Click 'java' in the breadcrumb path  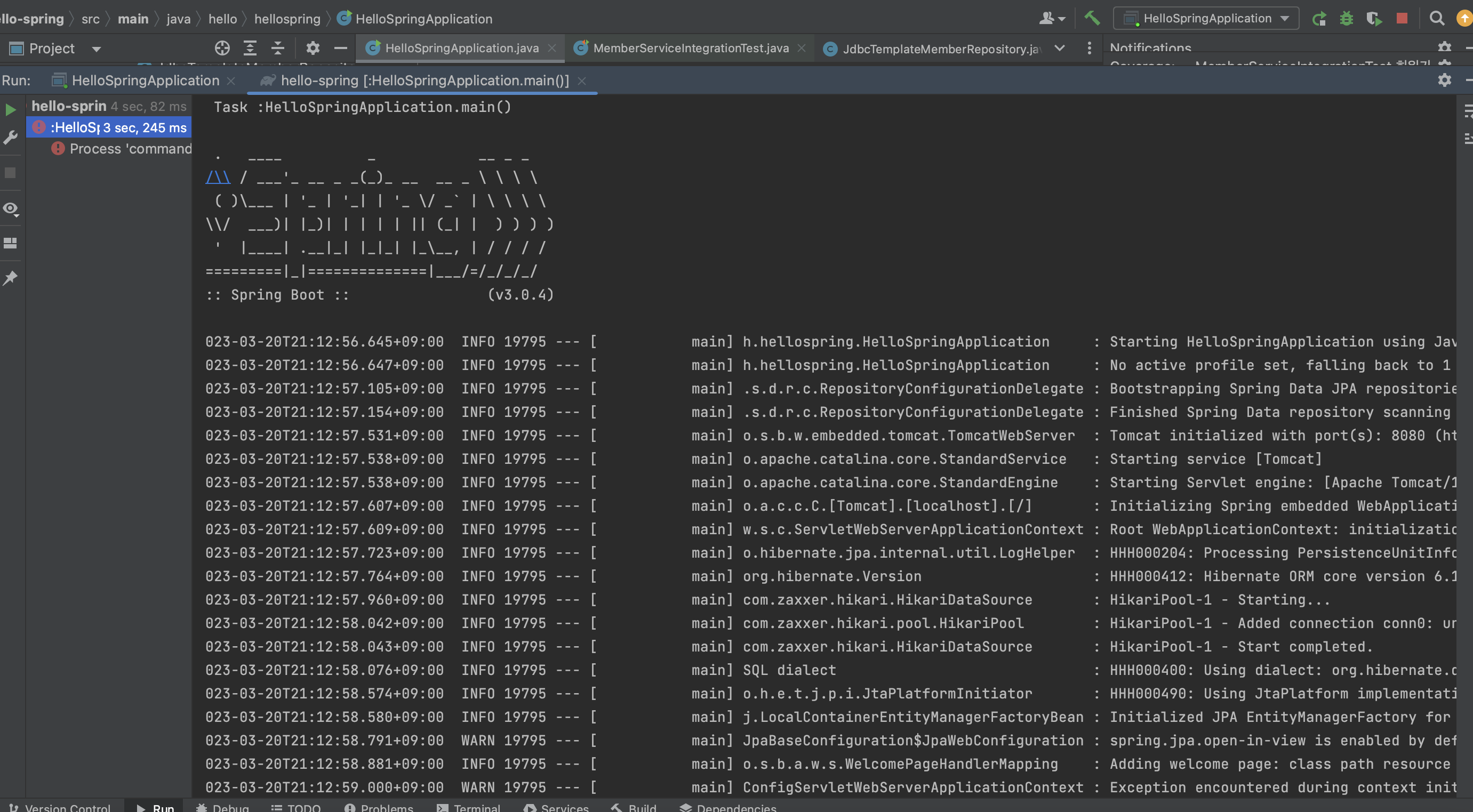[179, 19]
